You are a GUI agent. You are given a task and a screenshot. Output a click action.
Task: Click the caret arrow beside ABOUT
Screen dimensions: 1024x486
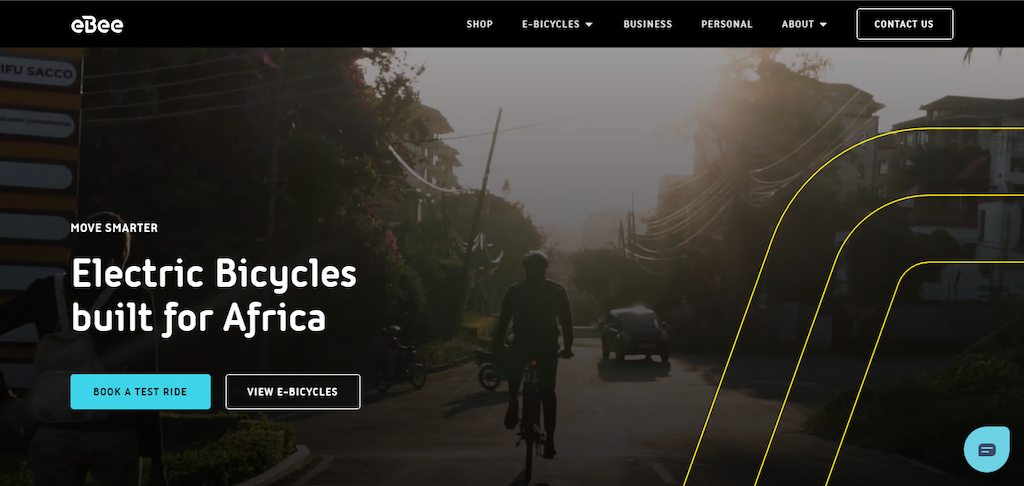[823, 25]
